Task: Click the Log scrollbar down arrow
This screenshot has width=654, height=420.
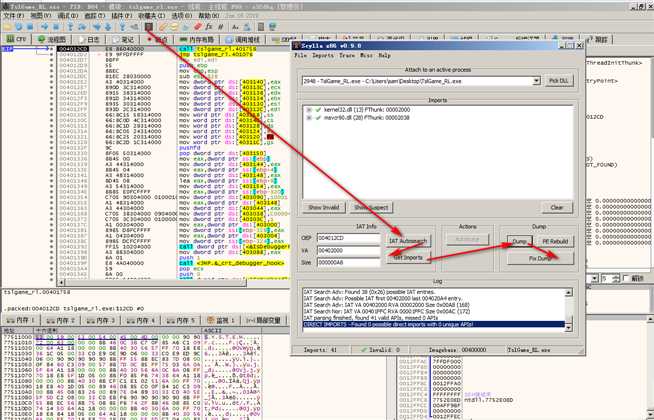Action: coord(568,328)
